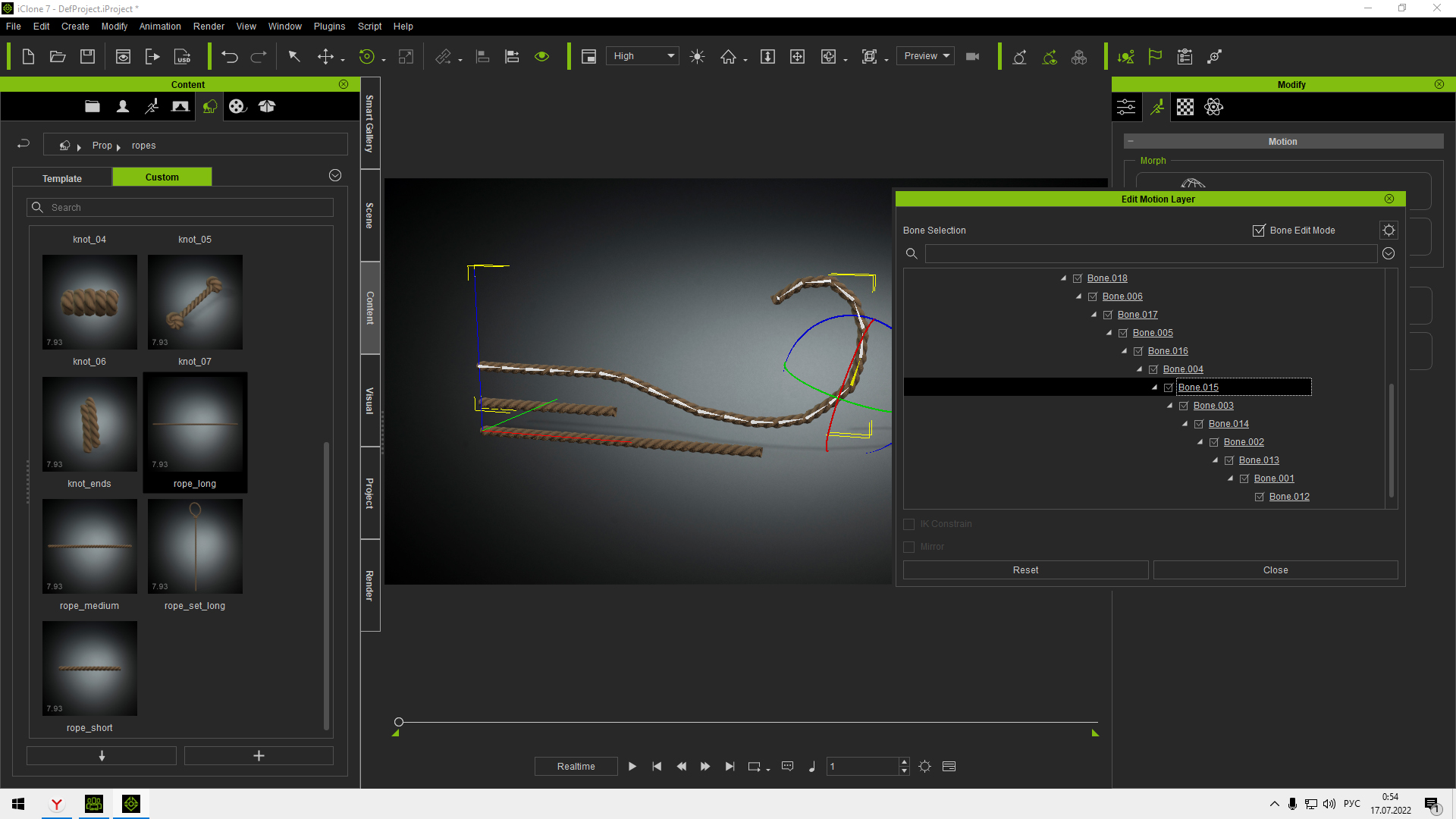Image resolution: width=1456 pixels, height=819 pixels.
Task: Click the camera record icon in toolbar
Action: click(x=973, y=57)
